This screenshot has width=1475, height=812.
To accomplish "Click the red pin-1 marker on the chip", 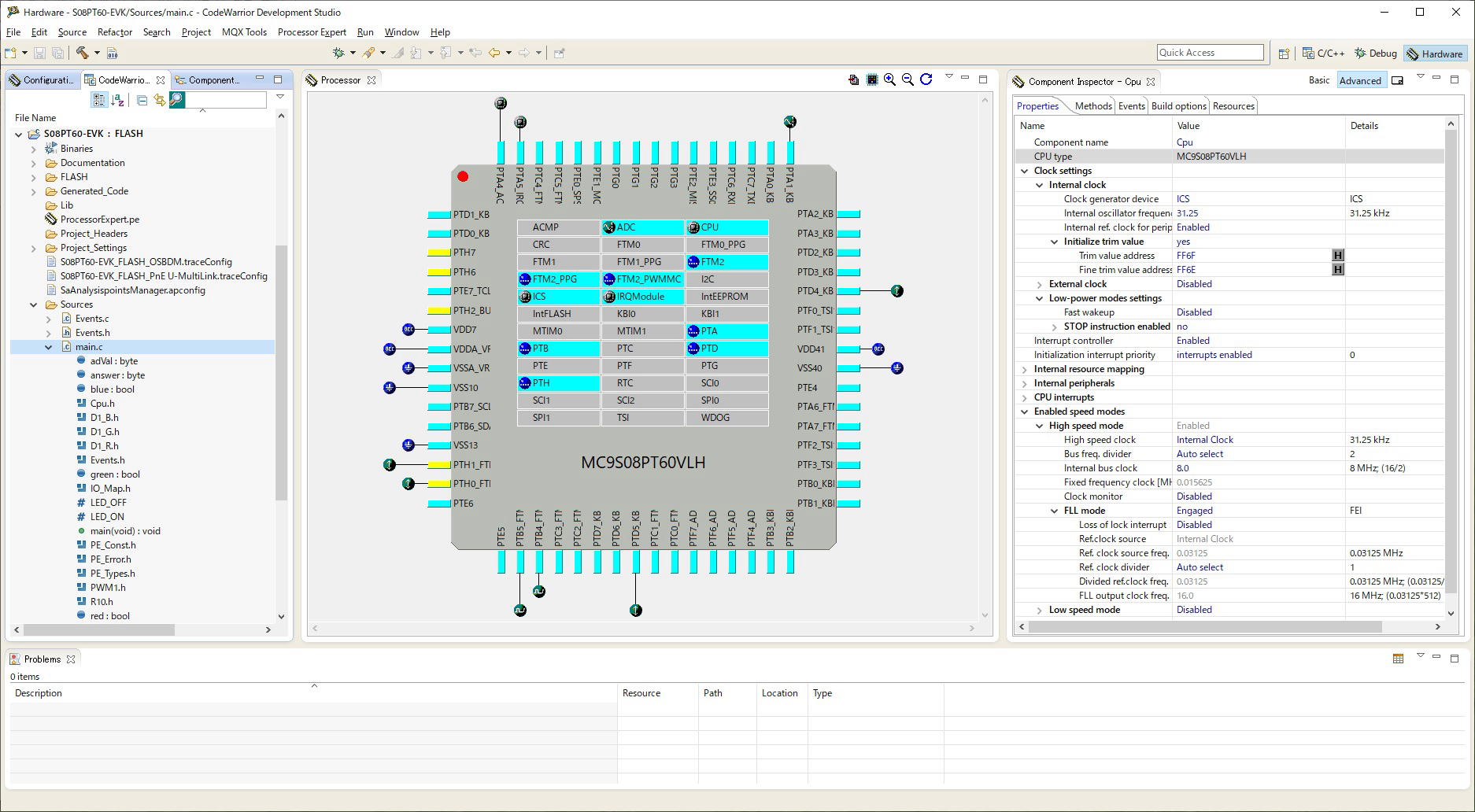I will click(x=463, y=176).
